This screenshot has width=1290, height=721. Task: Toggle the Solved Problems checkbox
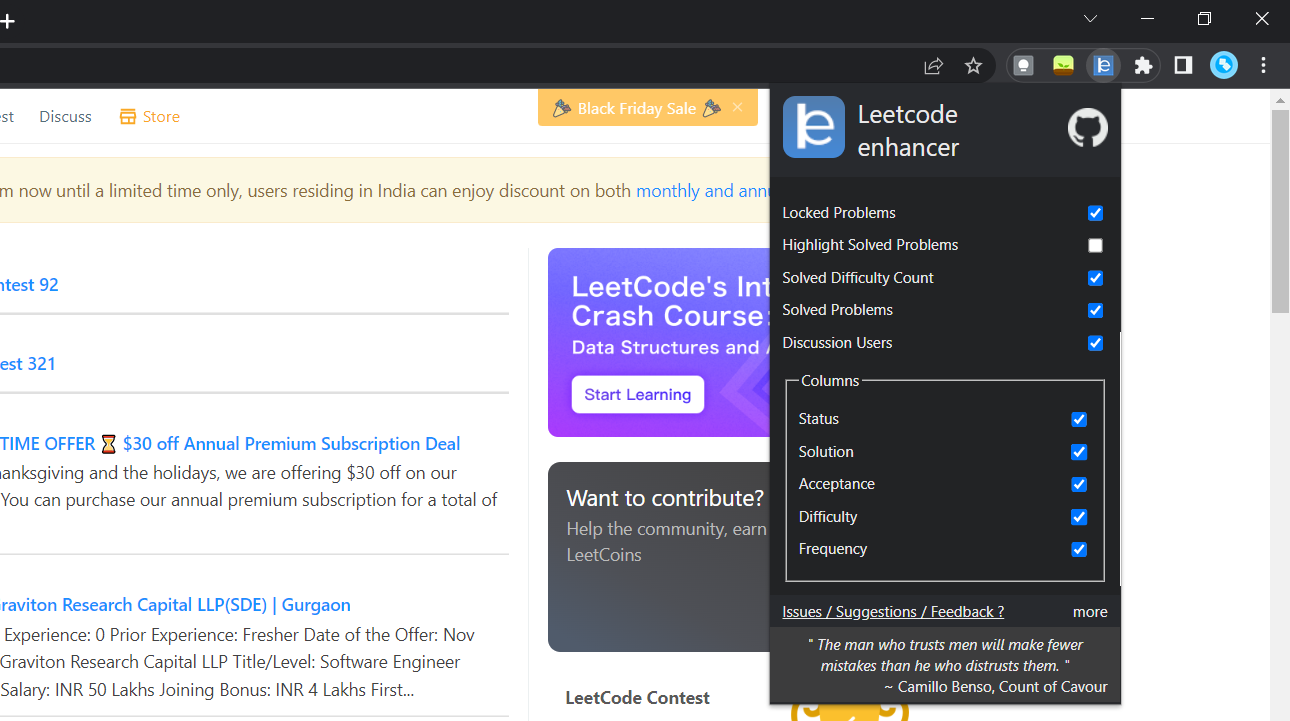point(1095,310)
